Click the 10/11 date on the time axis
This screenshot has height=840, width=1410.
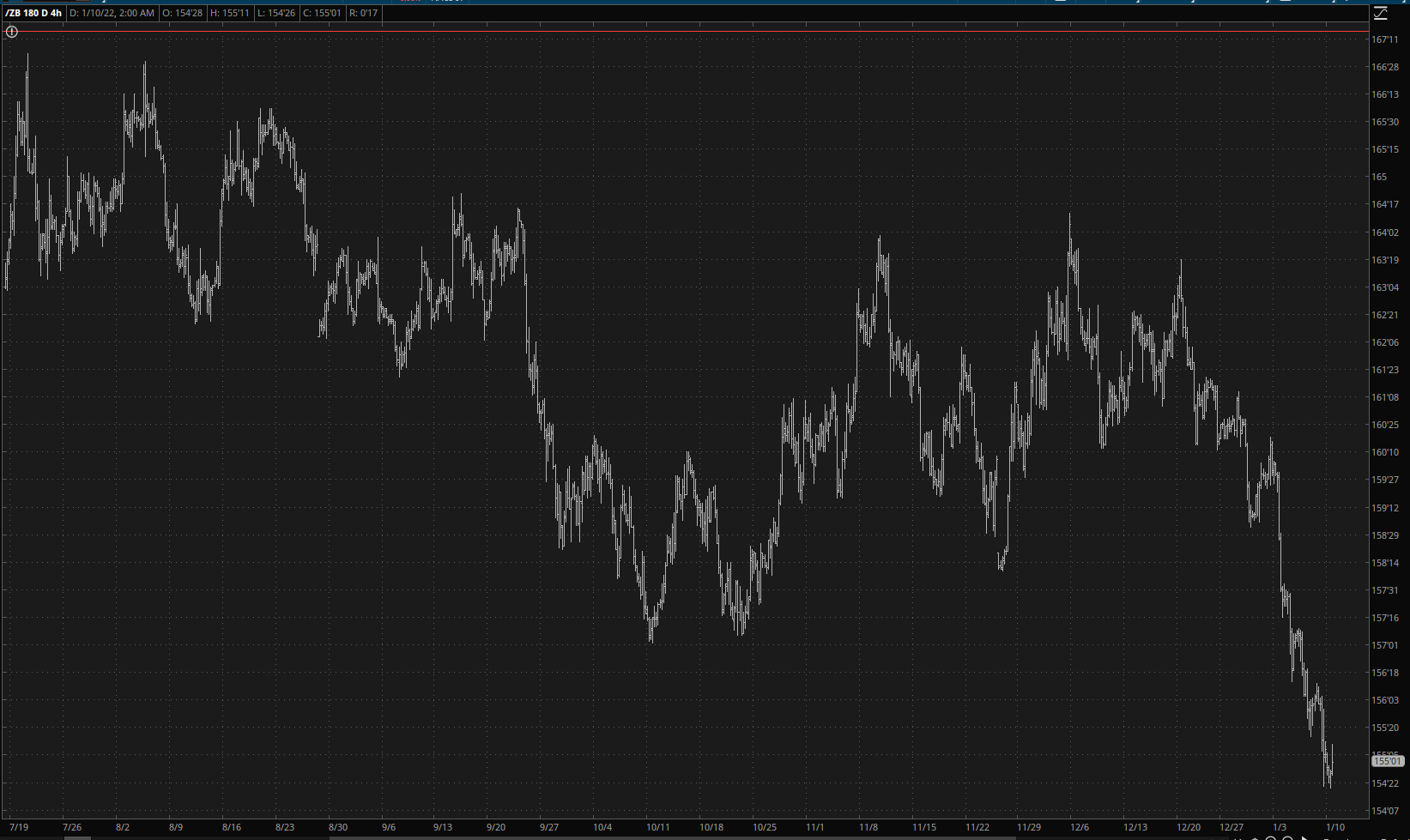pyautogui.click(x=658, y=827)
